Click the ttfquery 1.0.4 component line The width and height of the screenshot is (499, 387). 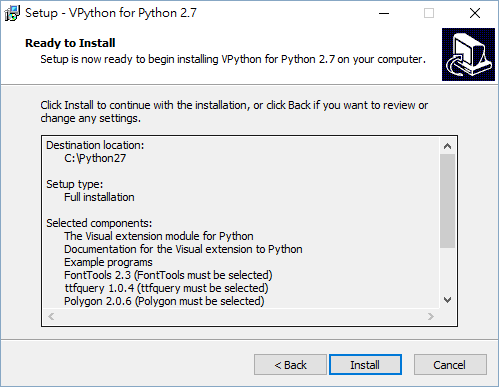coord(166,288)
